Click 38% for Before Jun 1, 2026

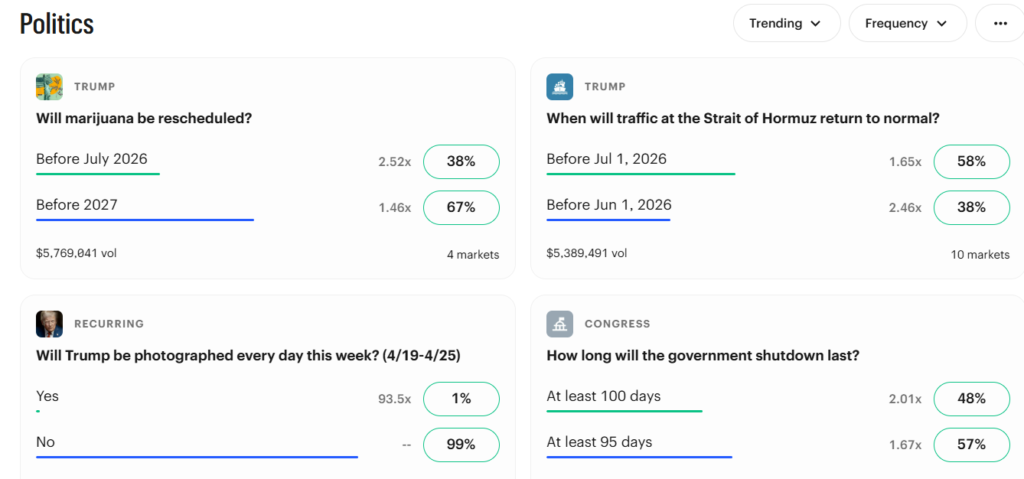click(971, 207)
